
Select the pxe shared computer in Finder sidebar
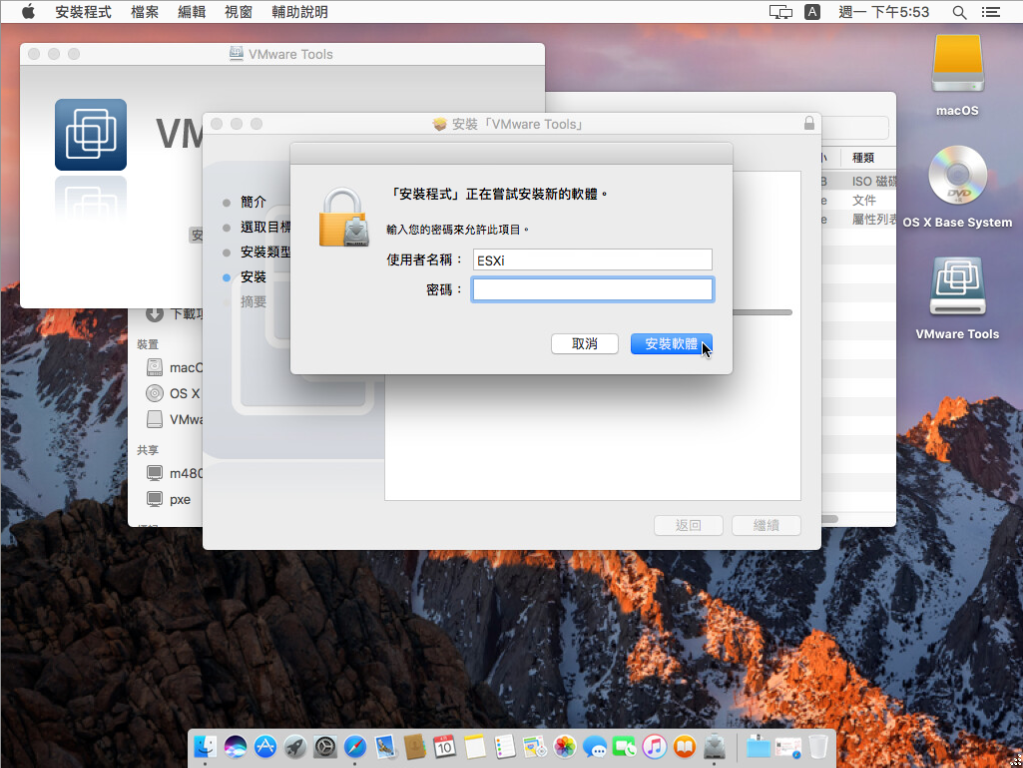(169, 499)
